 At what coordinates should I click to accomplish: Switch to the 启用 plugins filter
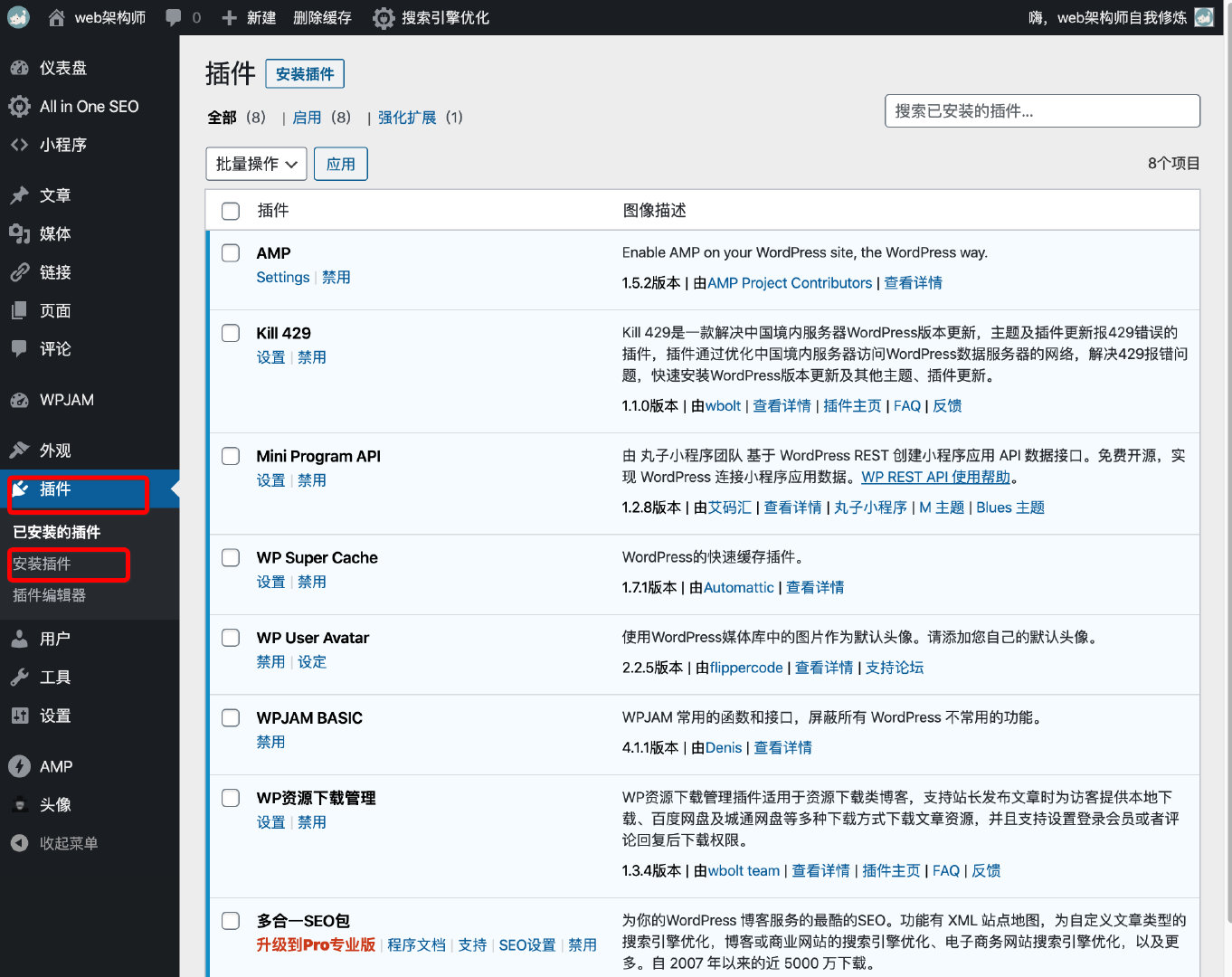pyautogui.click(x=307, y=117)
